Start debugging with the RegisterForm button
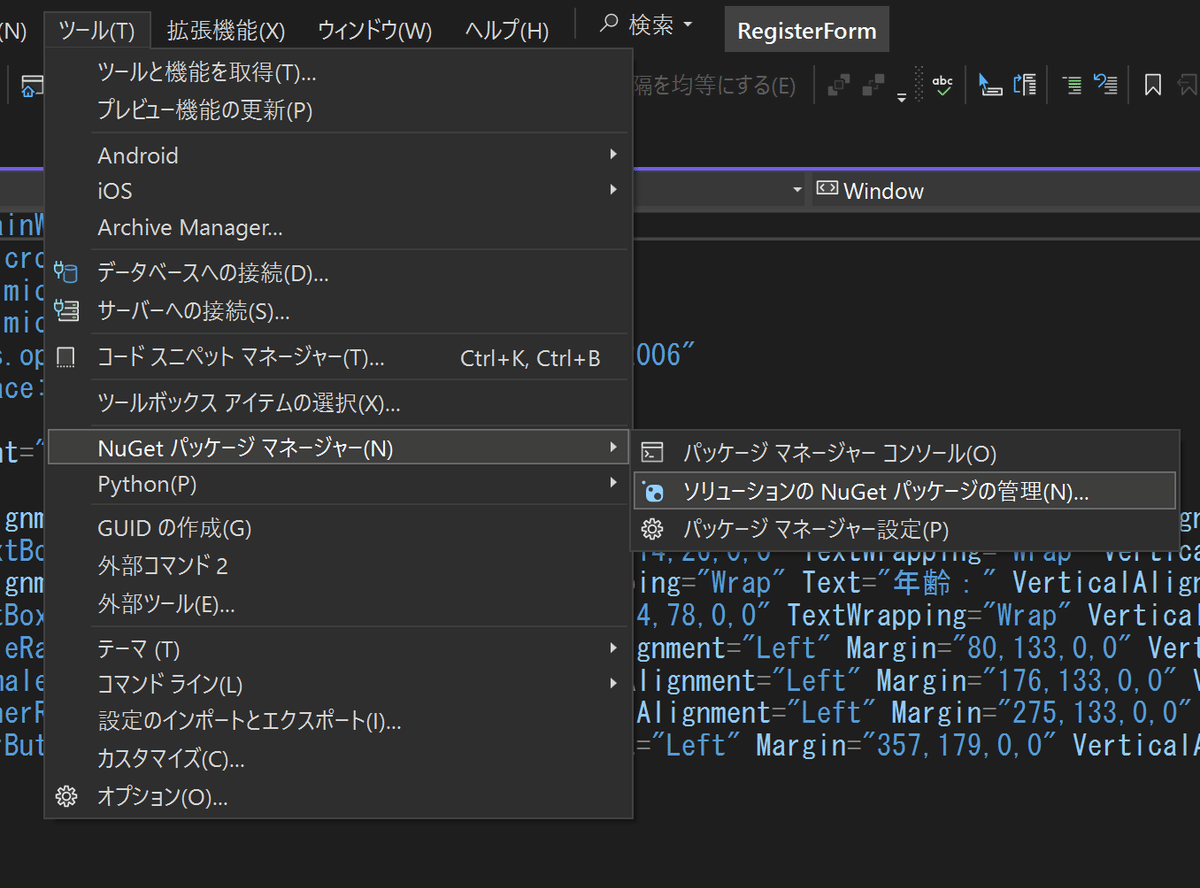 (806, 29)
